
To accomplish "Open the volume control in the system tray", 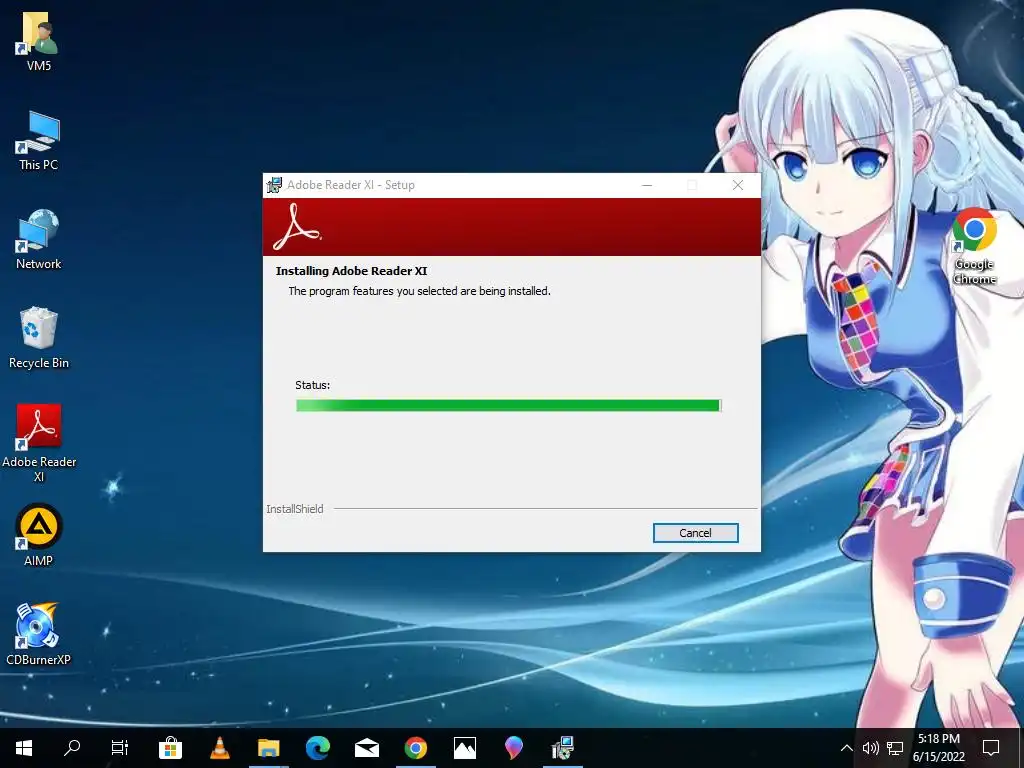I will [871, 748].
